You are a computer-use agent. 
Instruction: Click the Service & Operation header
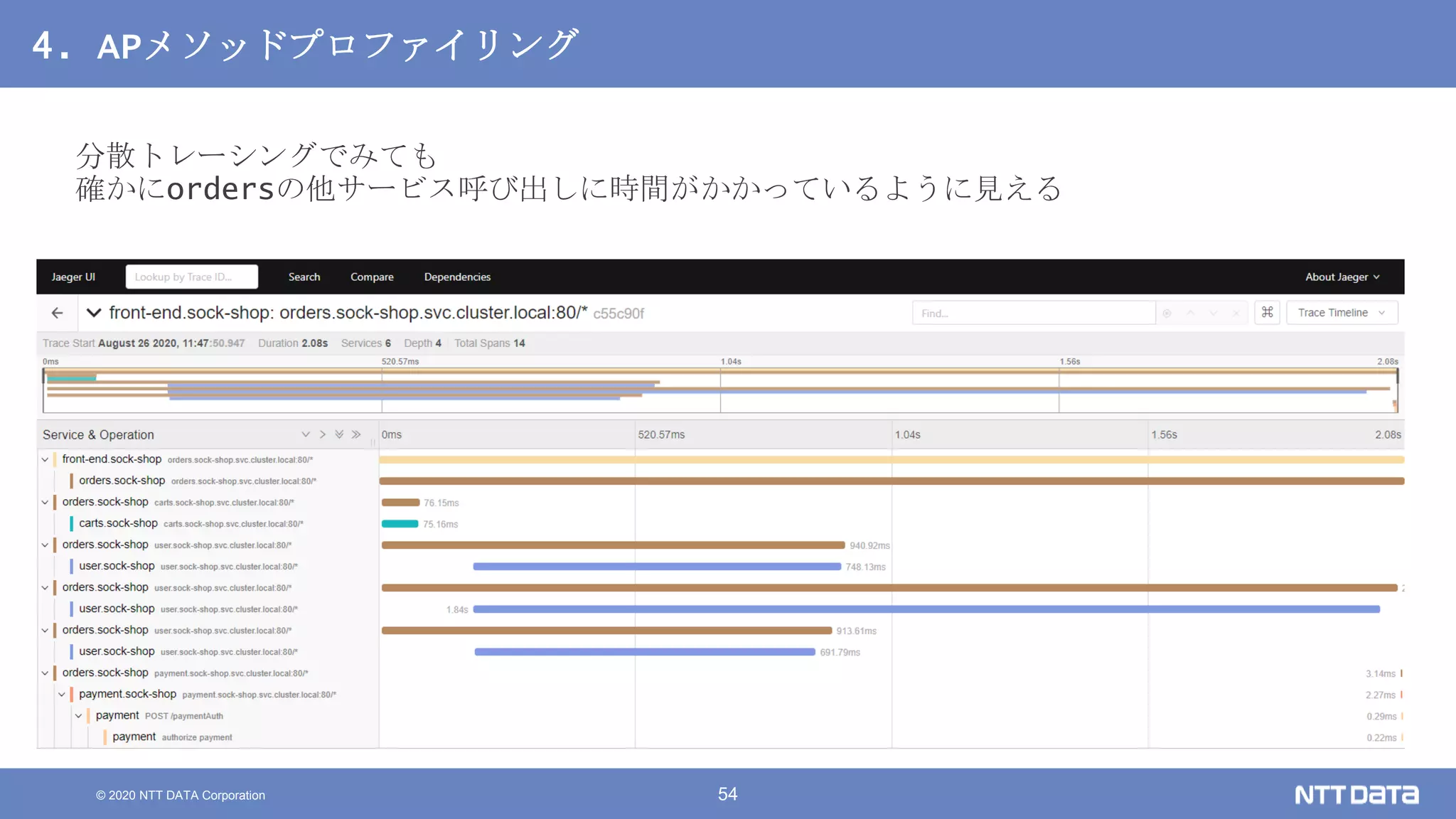[x=98, y=434]
